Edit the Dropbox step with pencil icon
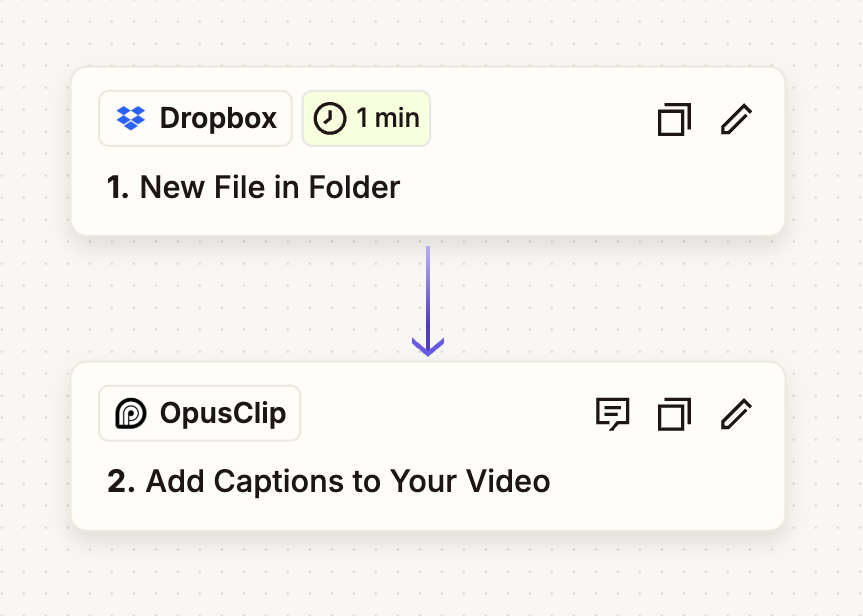 pos(736,119)
